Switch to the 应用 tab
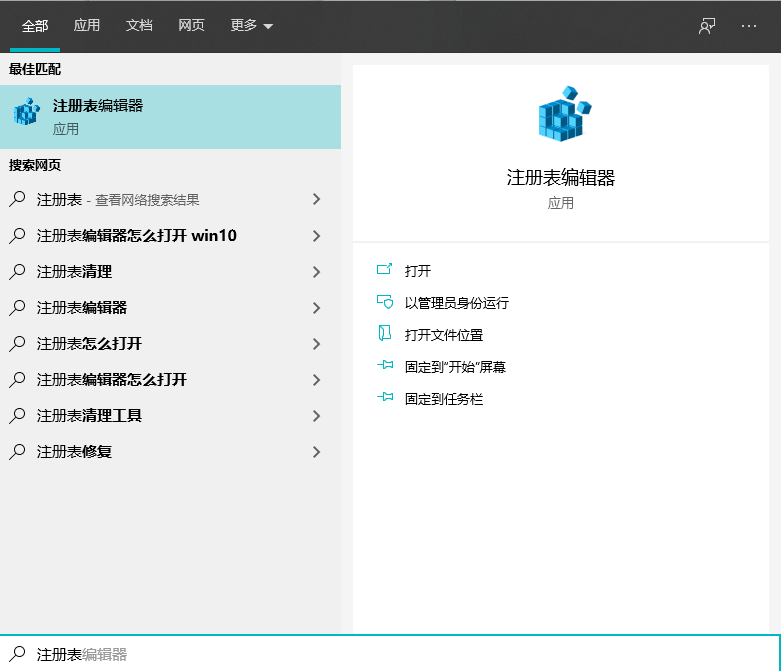The image size is (781, 671). pos(87,25)
